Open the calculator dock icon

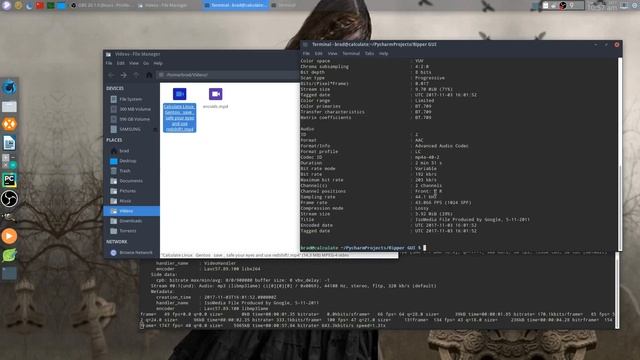click(9, 161)
